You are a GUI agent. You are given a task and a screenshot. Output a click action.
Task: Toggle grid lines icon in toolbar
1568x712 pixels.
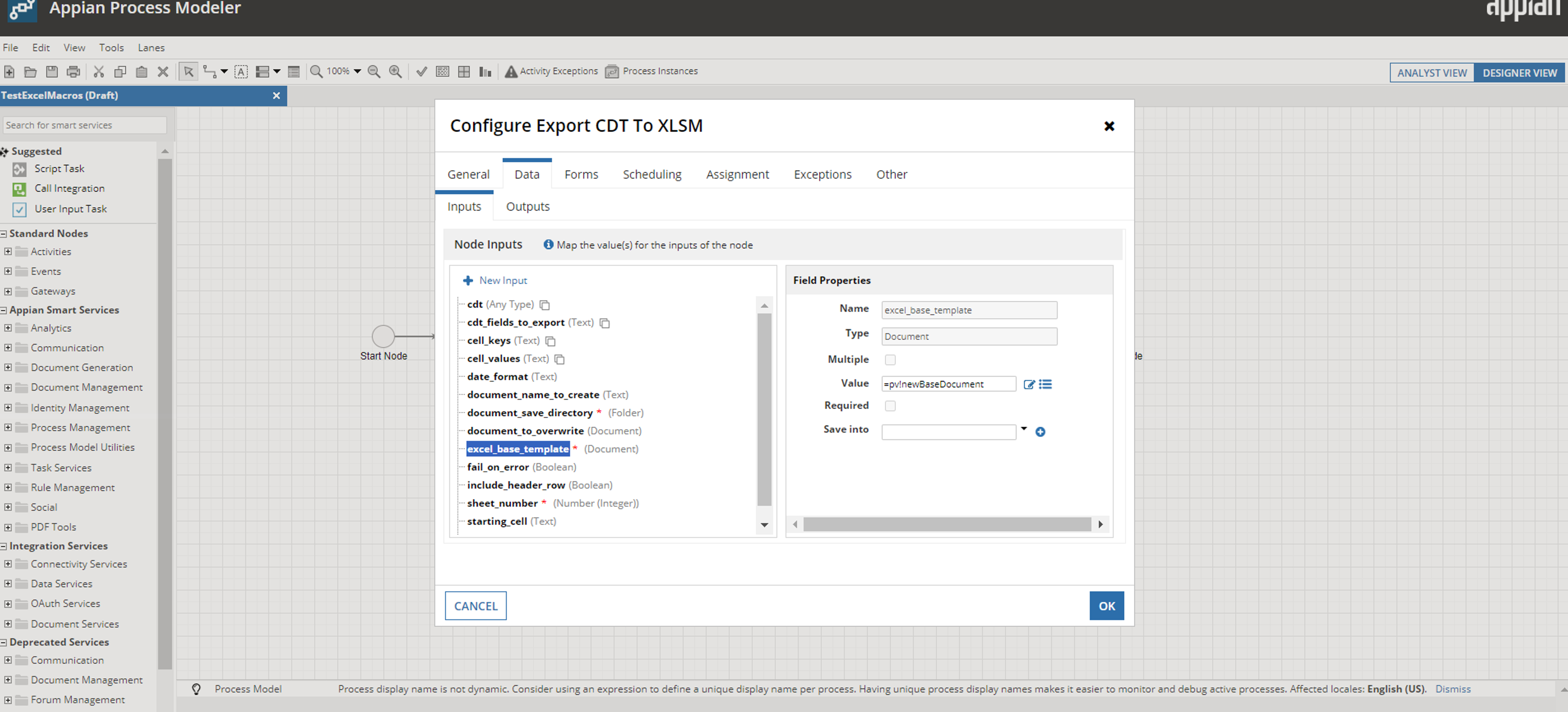464,72
